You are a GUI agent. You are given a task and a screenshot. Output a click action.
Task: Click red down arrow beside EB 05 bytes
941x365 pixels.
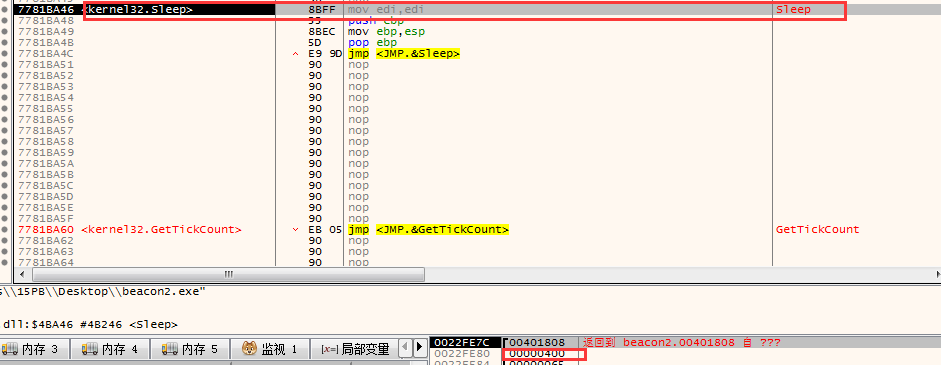click(295, 229)
